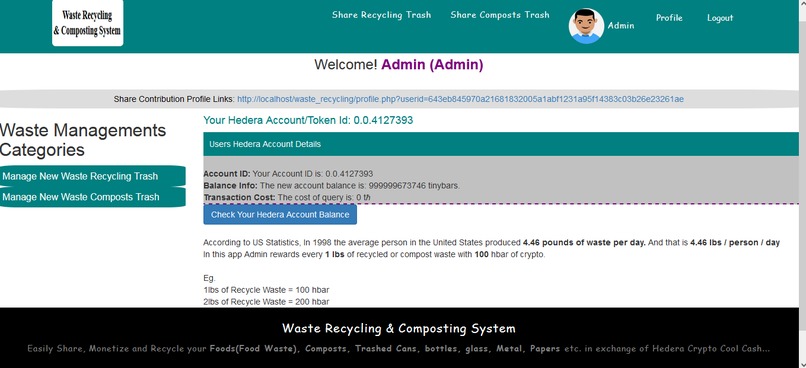The height and width of the screenshot is (368, 806).
Task: Click the footer tagline about Hedera Crypto Cool Cash
Action: point(398,348)
